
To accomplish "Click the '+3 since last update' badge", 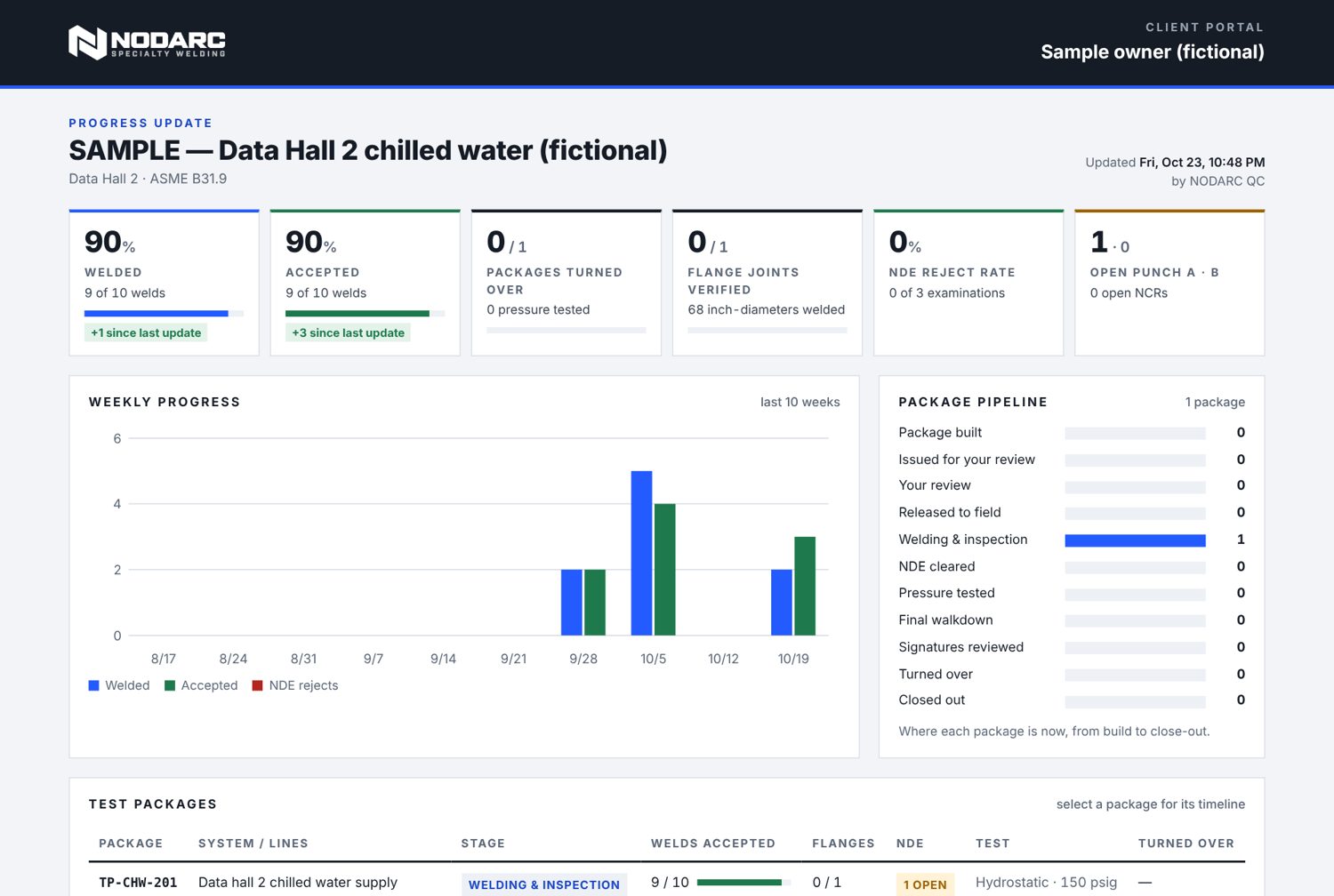I will [x=348, y=332].
